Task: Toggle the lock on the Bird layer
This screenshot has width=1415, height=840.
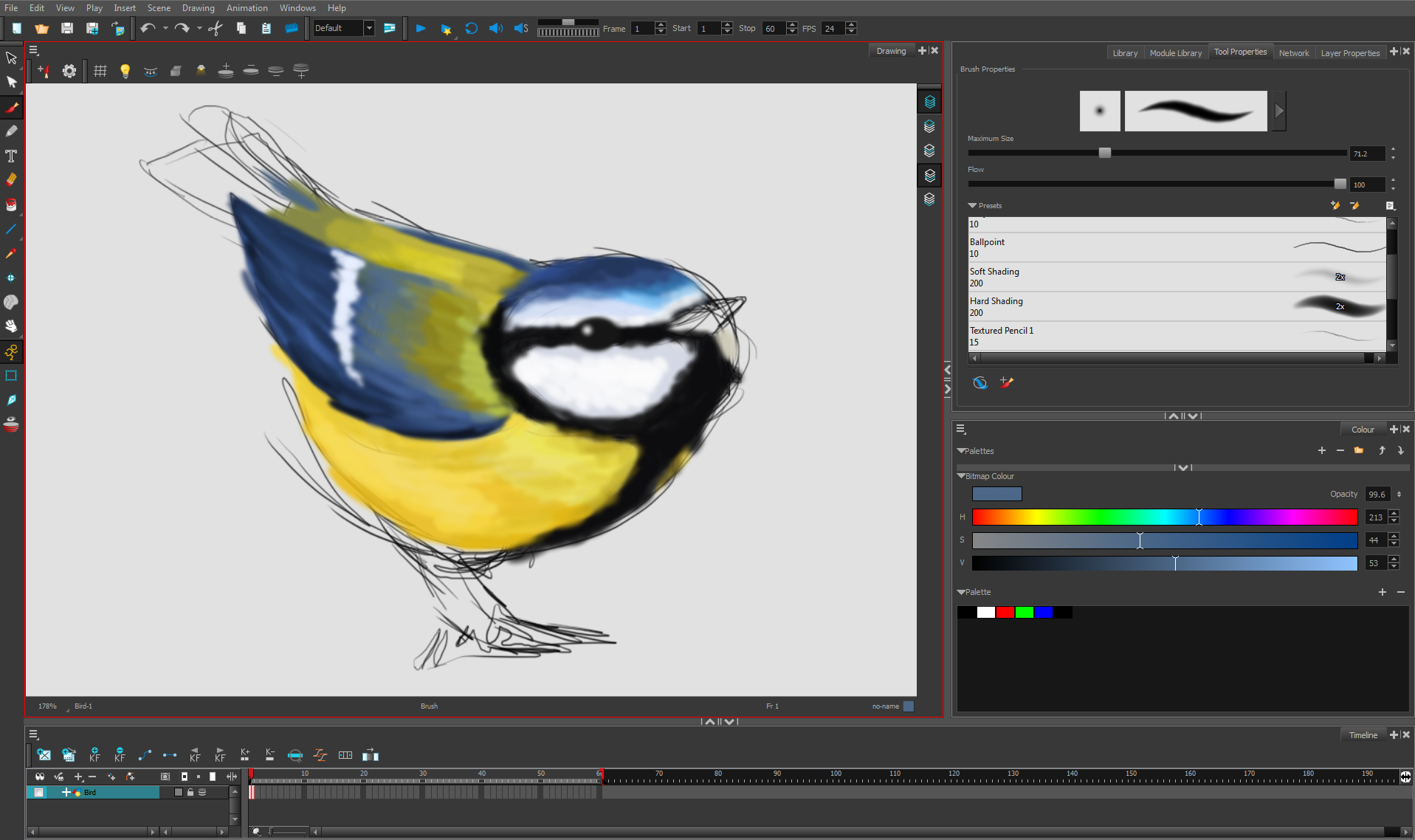Action: (x=190, y=792)
